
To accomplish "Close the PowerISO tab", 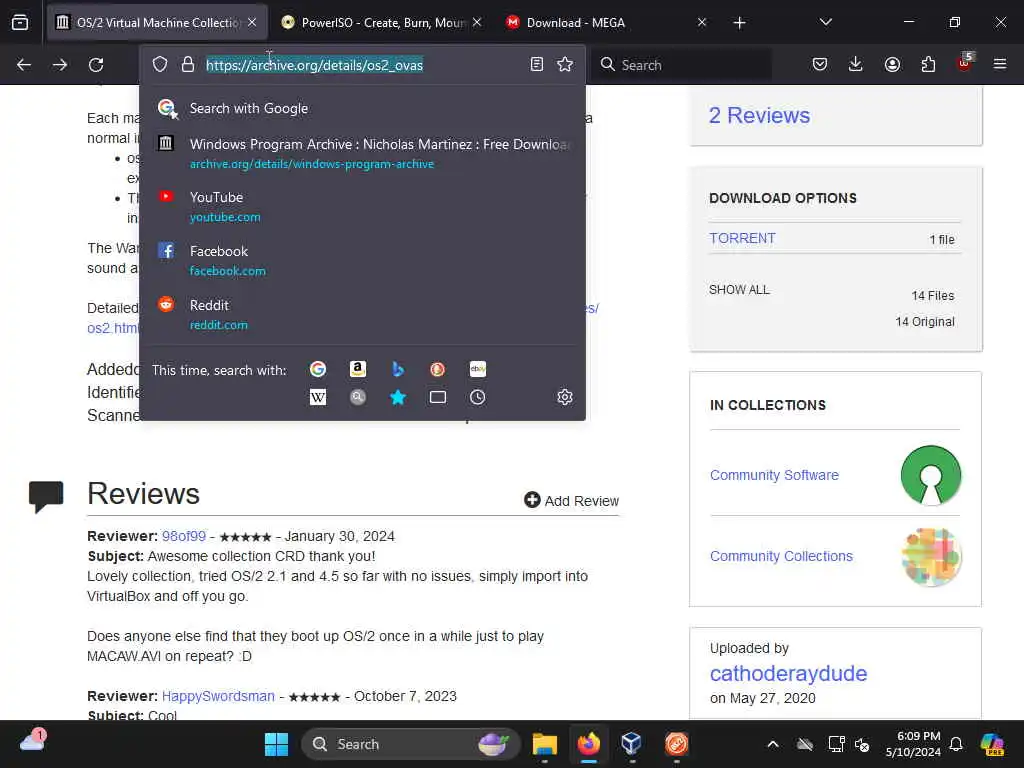I will (x=477, y=22).
